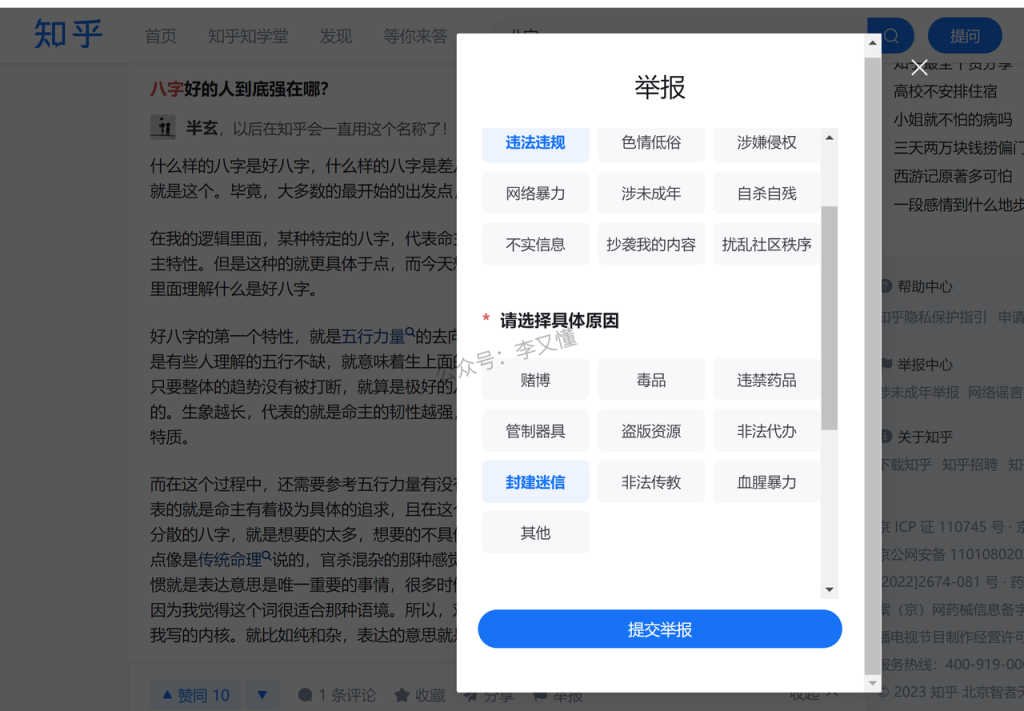The image size is (1024, 711).
Task: Choose 管制器具 as specific reason
Action: [535, 430]
